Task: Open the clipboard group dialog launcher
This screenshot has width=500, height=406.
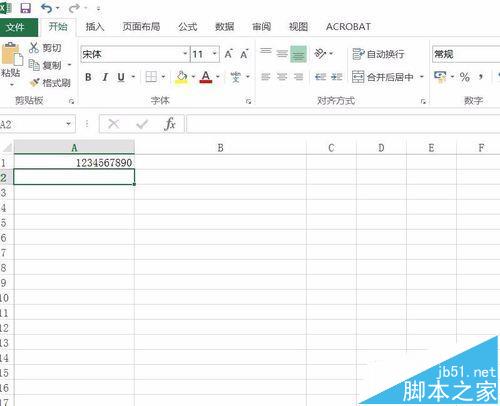Action: (71, 101)
